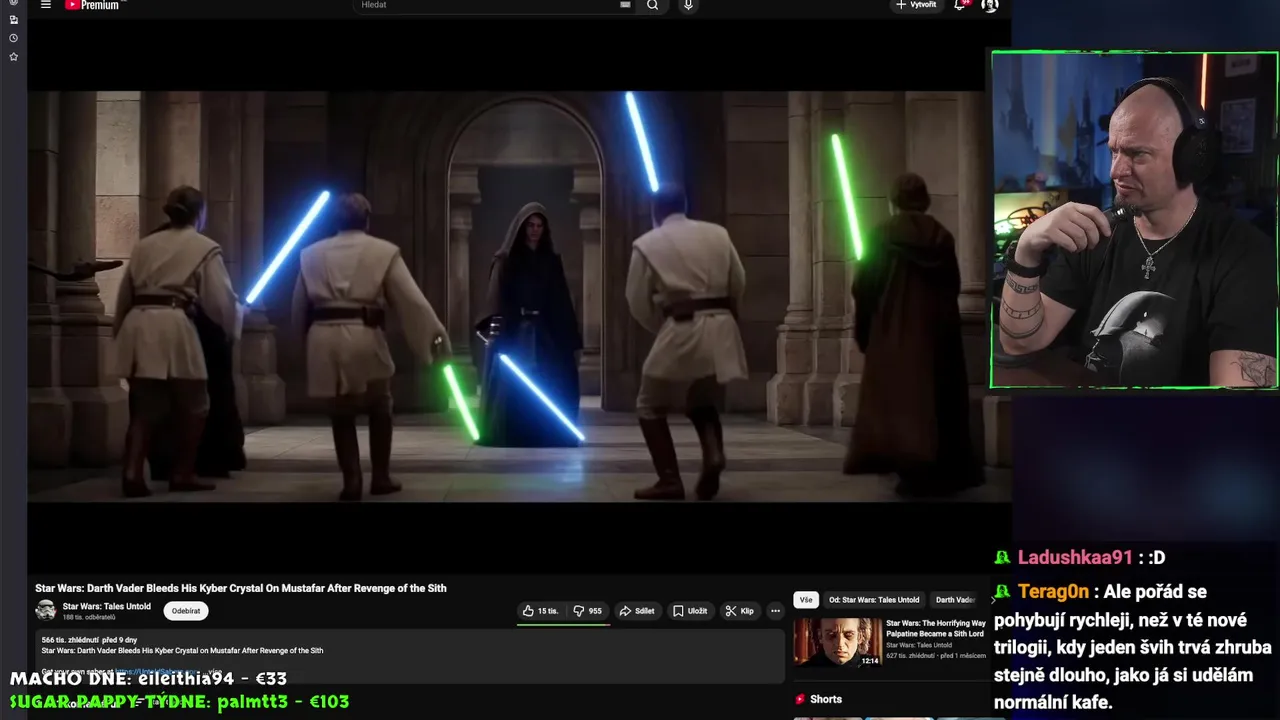Show more filter chips with right arrow
This screenshot has width=1280, height=720.
(x=993, y=600)
